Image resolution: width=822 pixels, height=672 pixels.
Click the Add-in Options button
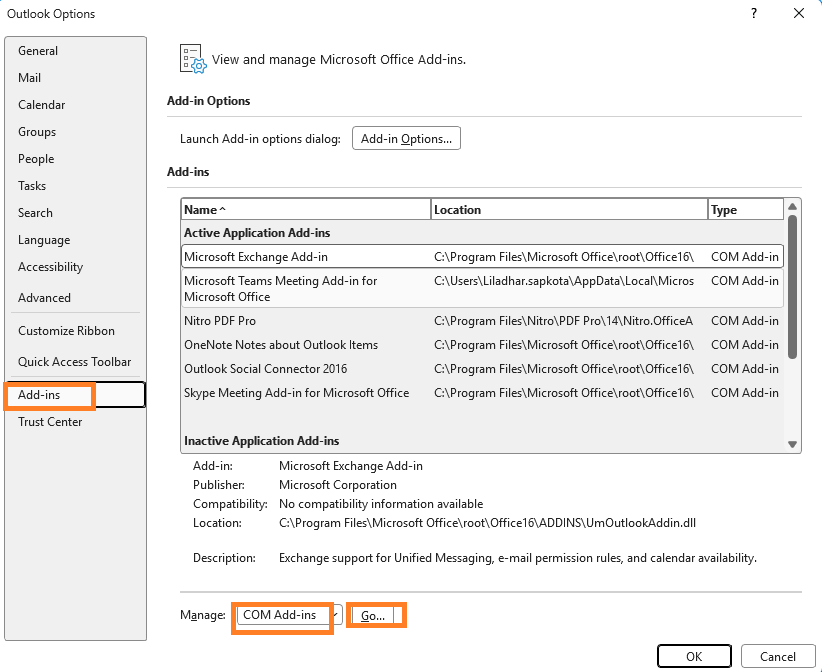tap(406, 138)
